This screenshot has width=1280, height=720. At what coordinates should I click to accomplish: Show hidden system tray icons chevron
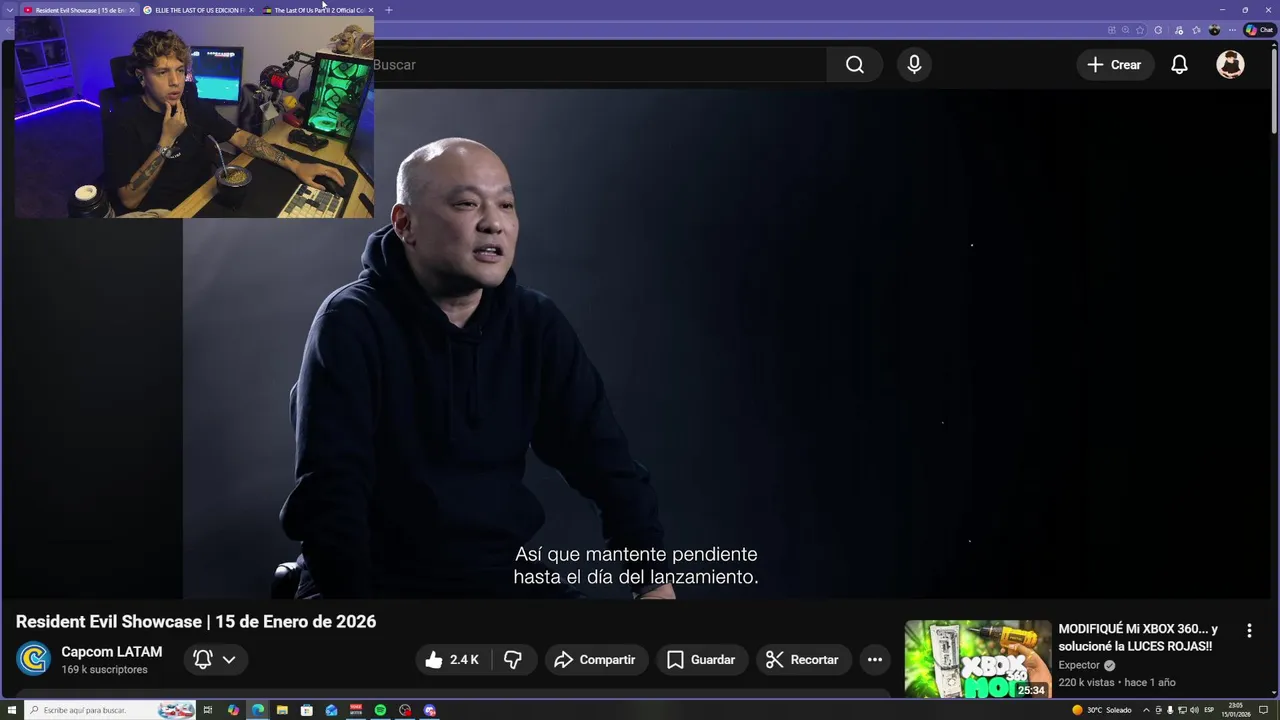1146,710
